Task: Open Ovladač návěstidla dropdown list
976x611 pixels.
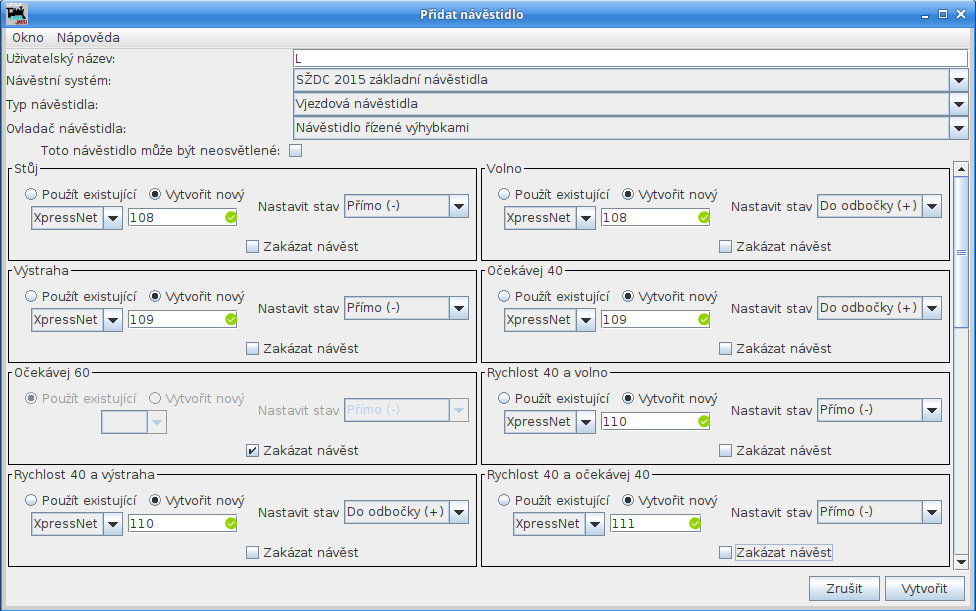Action: [958, 128]
